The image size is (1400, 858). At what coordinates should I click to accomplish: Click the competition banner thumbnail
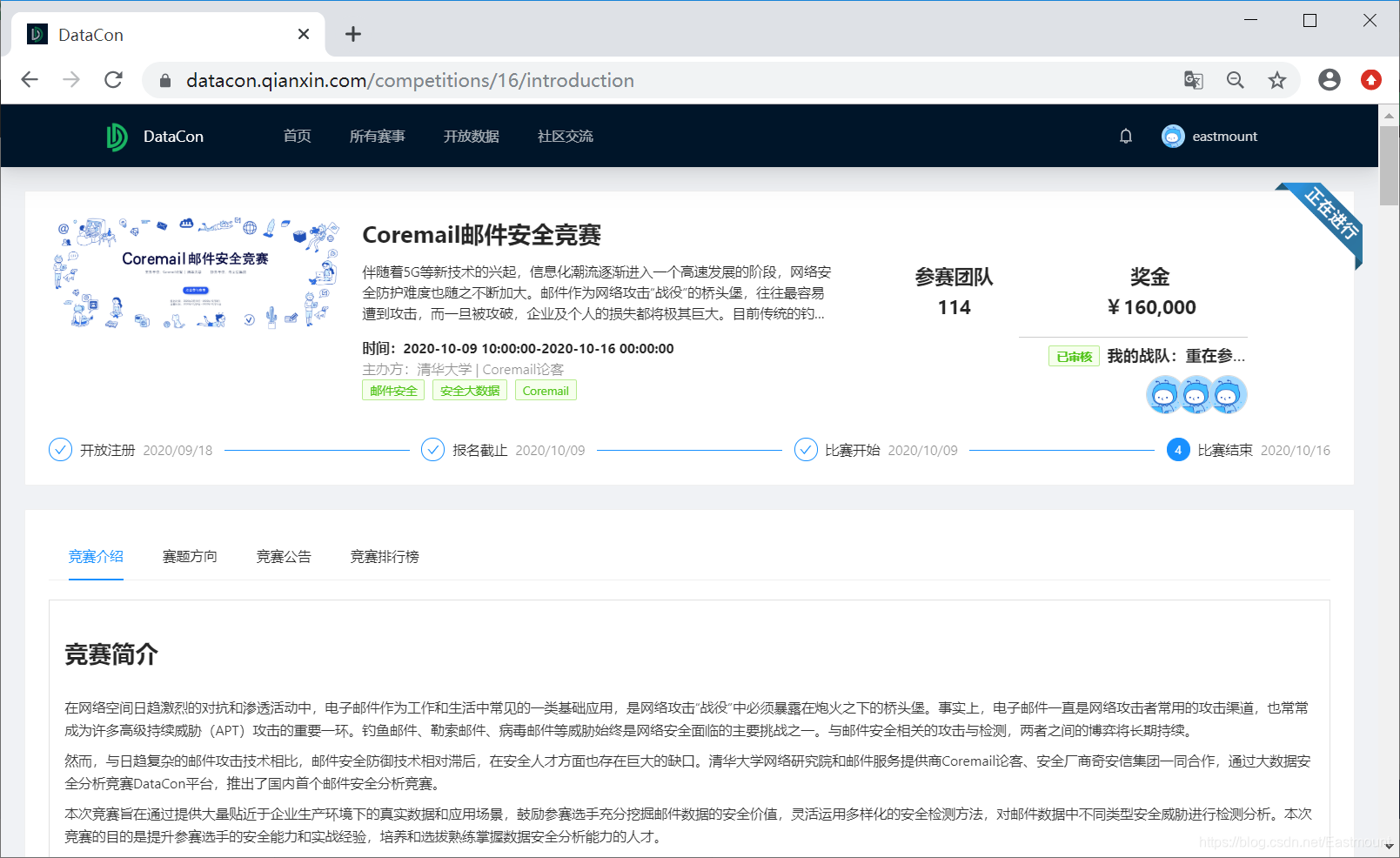[x=195, y=272]
